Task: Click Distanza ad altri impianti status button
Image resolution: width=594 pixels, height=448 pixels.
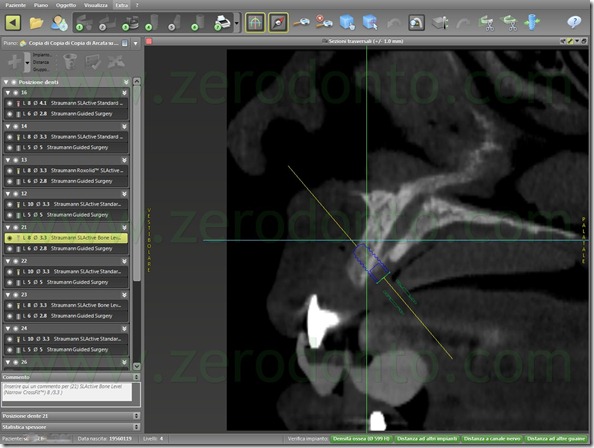Action: [x=427, y=439]
